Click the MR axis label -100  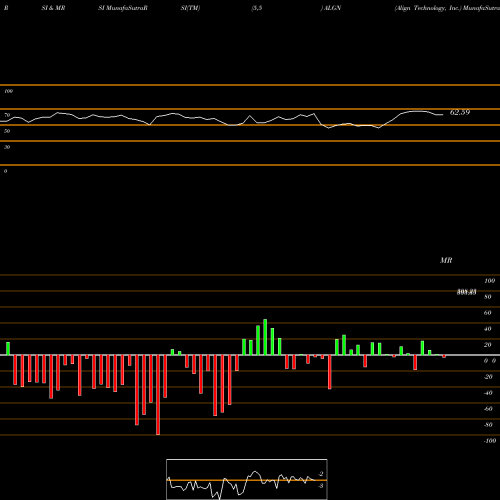tap(490, 441)
